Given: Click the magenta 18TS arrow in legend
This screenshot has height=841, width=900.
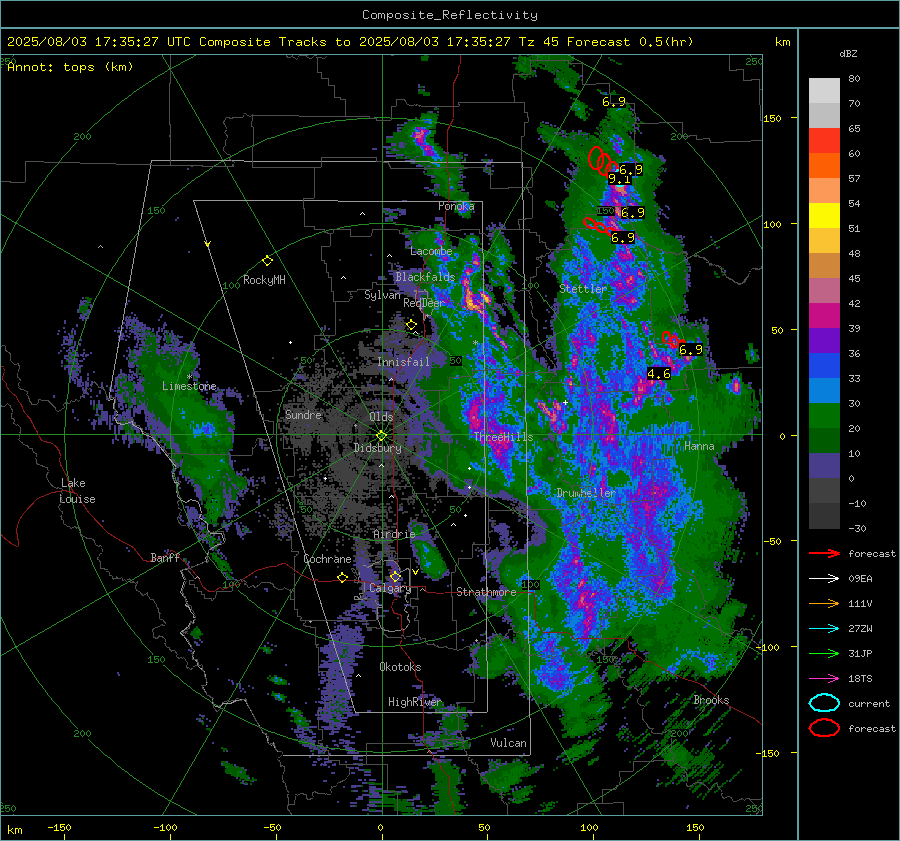Looking at the screenshot, I should click(824, 679).
